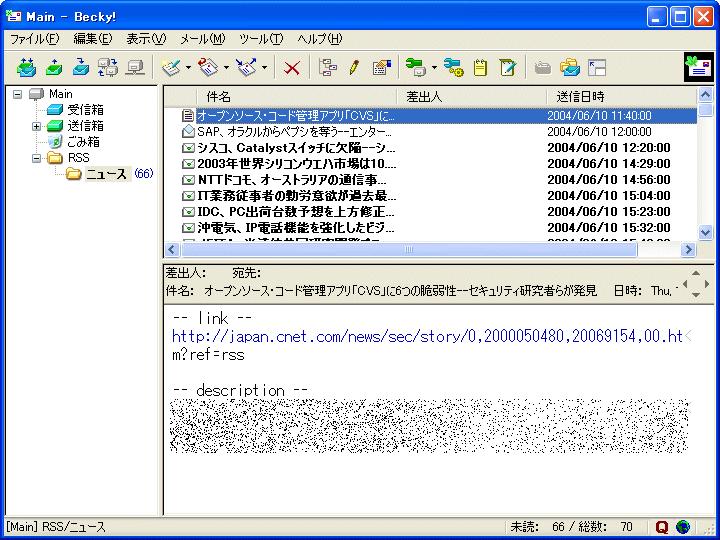Open the mailbox settings dropdown arrow
The width and height of the screenshot is (720, 540).
pyautogui.click(x=434, y=68)
